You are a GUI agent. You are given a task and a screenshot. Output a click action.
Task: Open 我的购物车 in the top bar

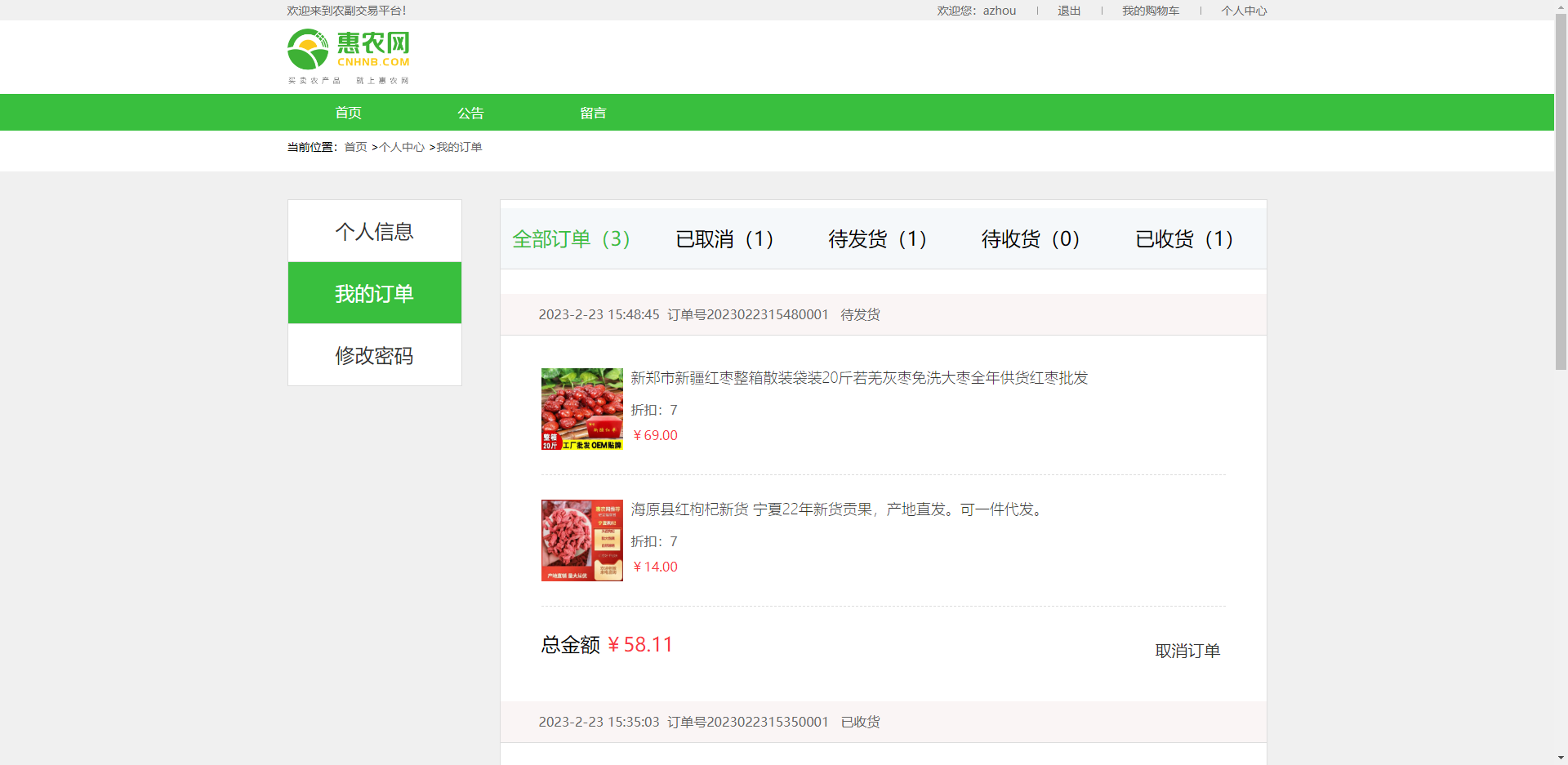point(1150,11)
